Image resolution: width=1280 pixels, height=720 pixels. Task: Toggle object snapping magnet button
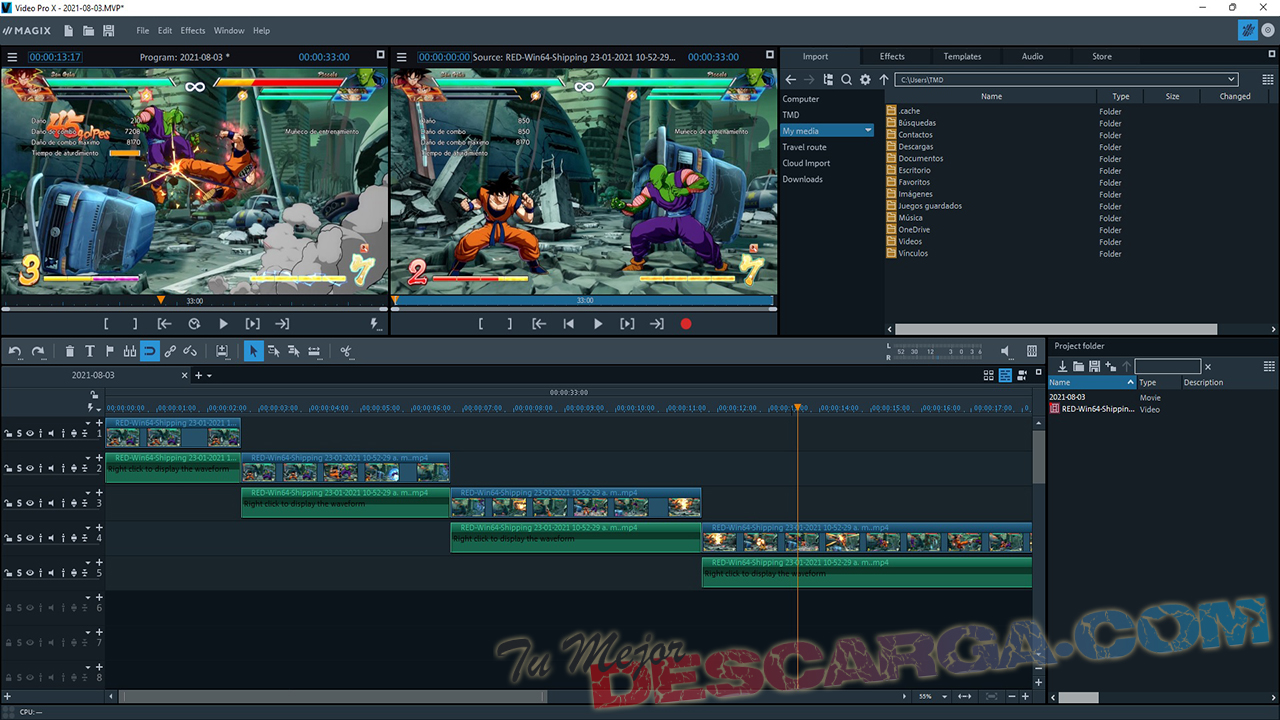coord(149,351)
